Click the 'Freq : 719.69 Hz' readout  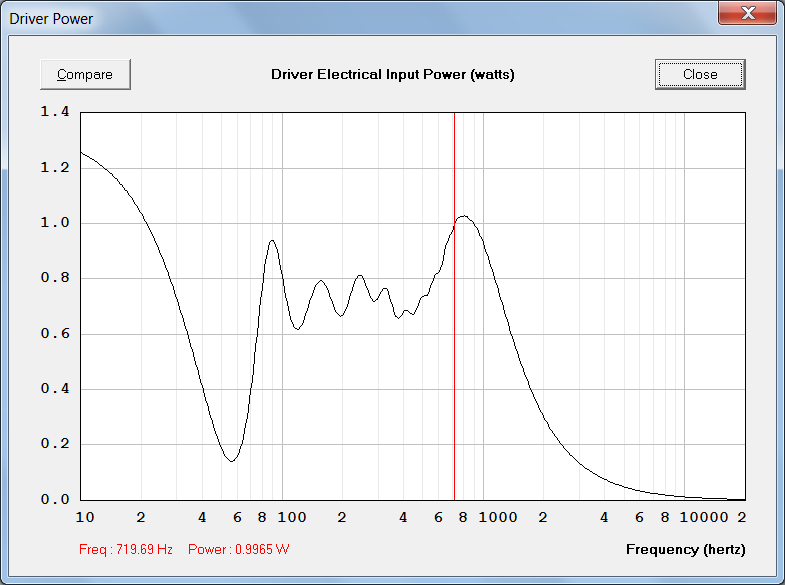126,549
